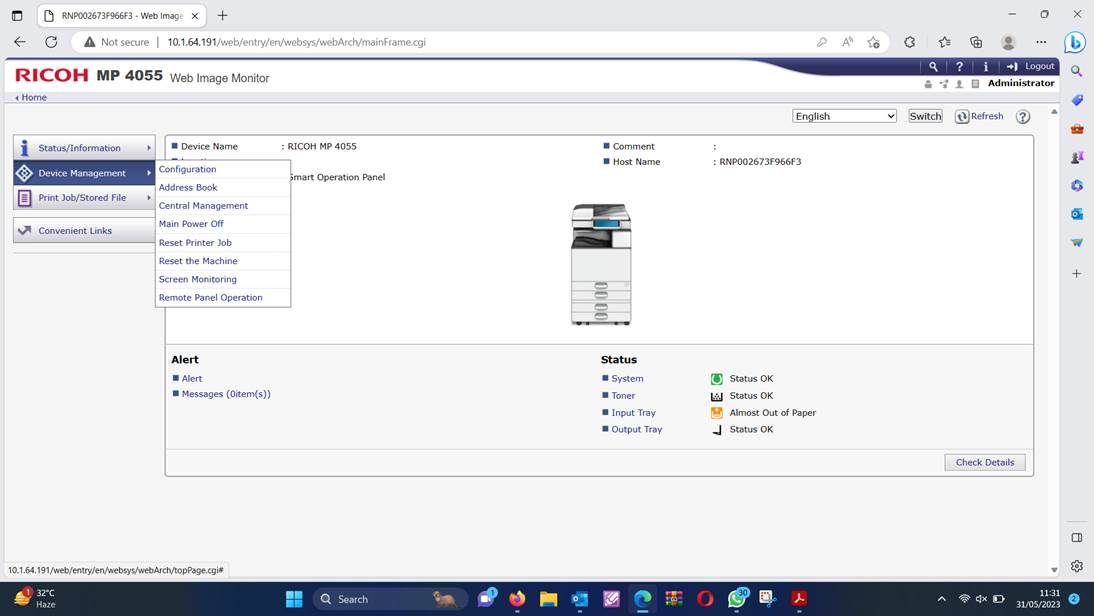
Task: View Toner status link
Action: pyautogui.click(x=623, y=395)
